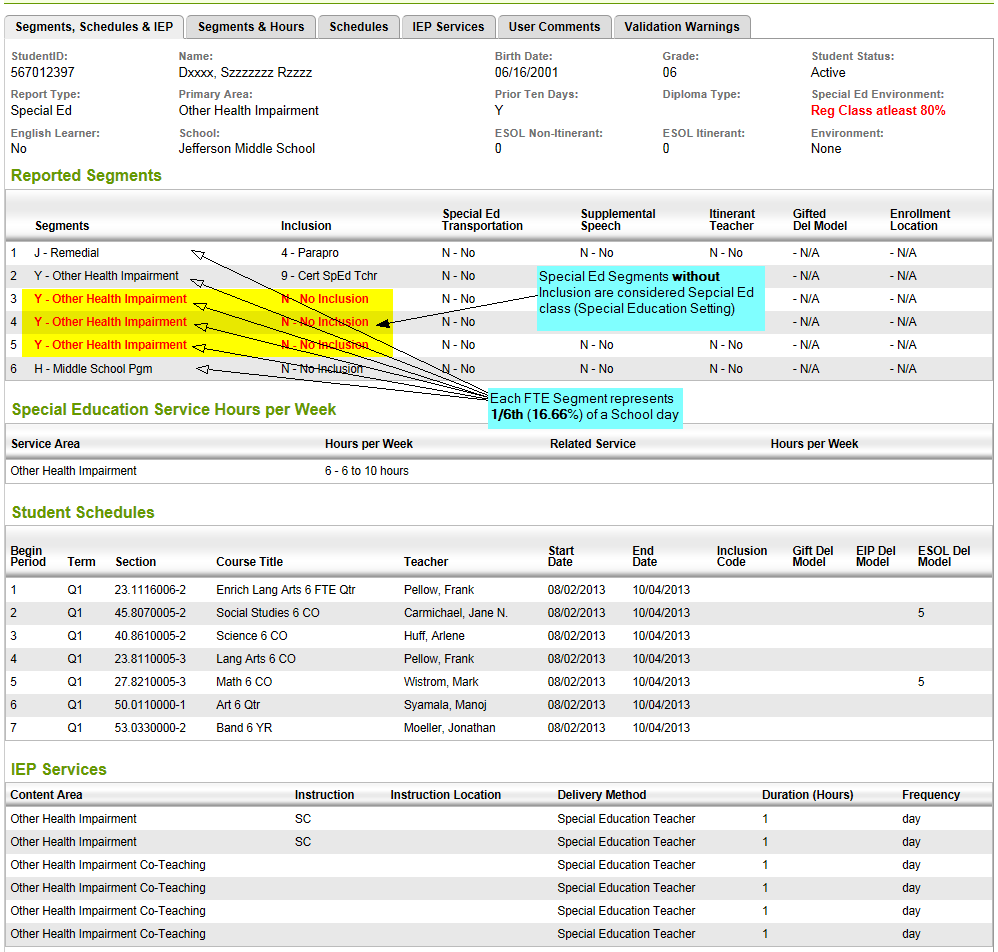Select segment 1 J - Remedial
Image resolution: width=998 pixels, height=952 pixels.
(66, 253)
